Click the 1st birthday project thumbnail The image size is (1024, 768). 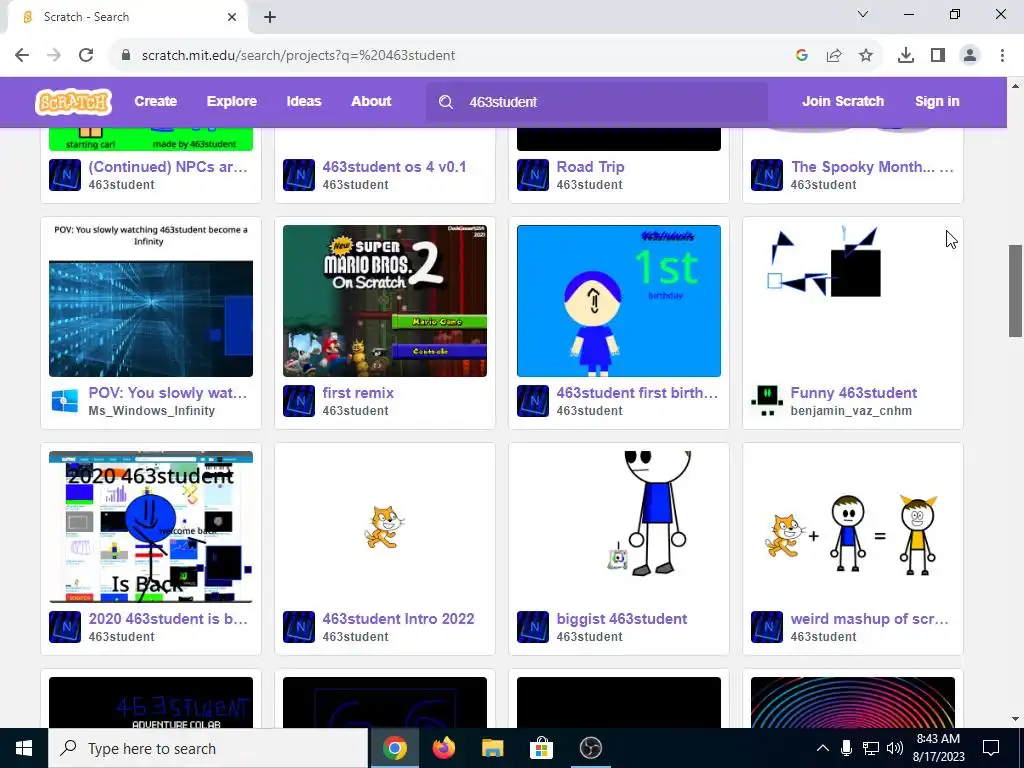click(619, 301)
